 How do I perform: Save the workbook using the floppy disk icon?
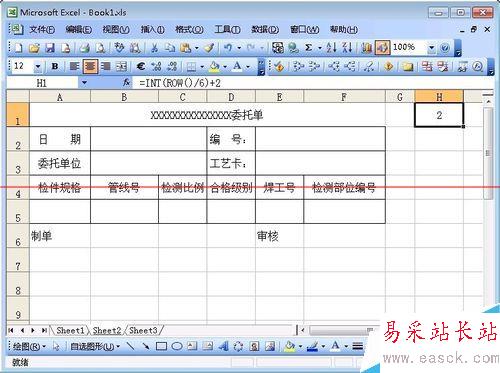tap(50, 48)
